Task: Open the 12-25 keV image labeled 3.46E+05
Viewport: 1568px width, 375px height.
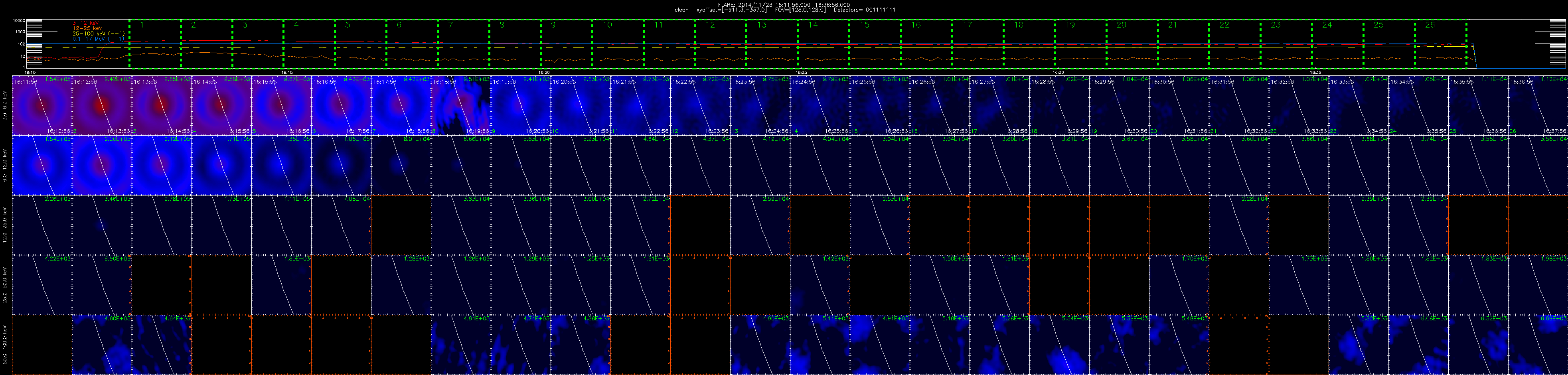Action: tap(102, 225)
